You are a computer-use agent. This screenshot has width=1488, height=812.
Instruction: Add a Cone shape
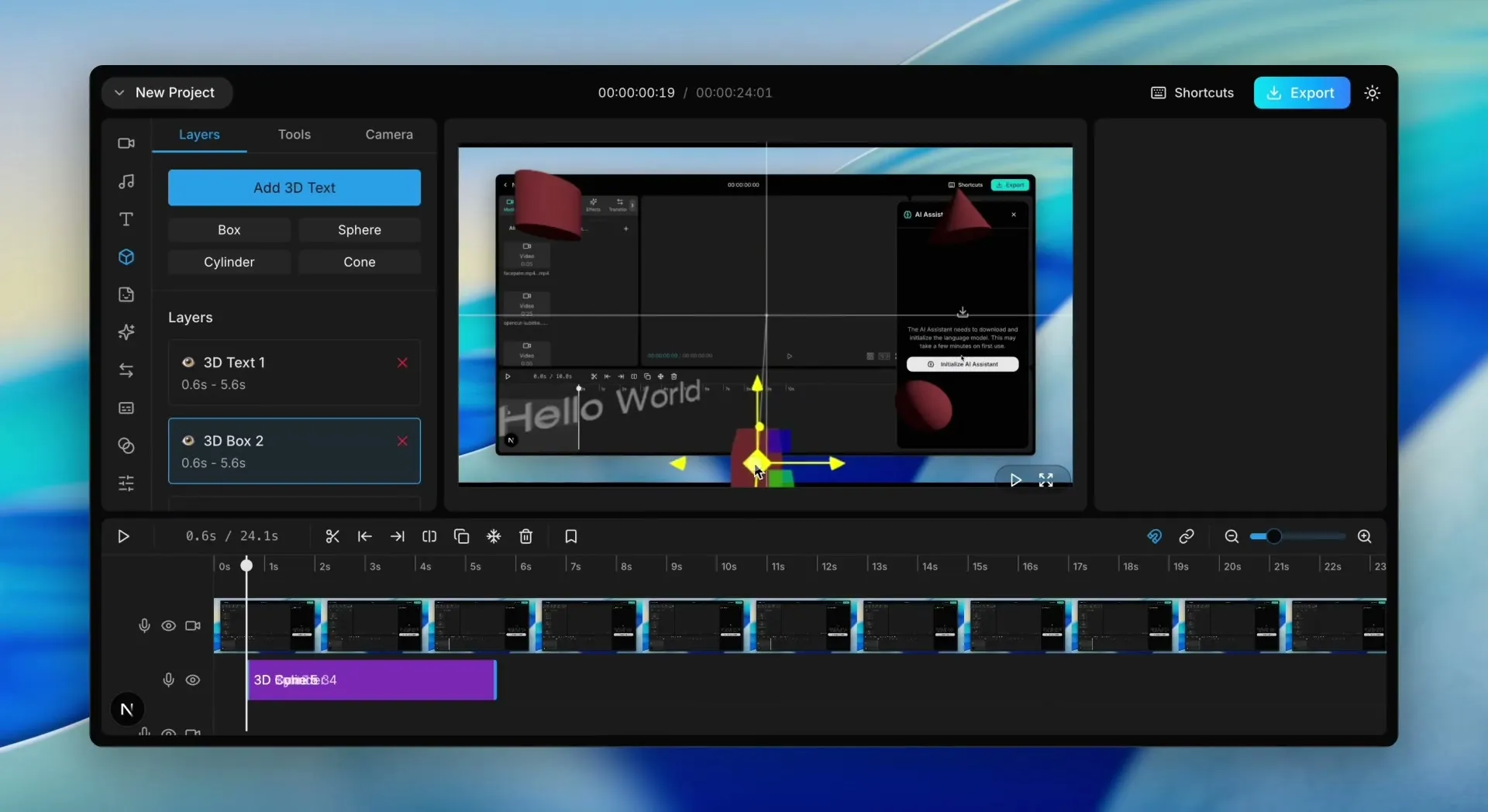(x=360, y=262)
